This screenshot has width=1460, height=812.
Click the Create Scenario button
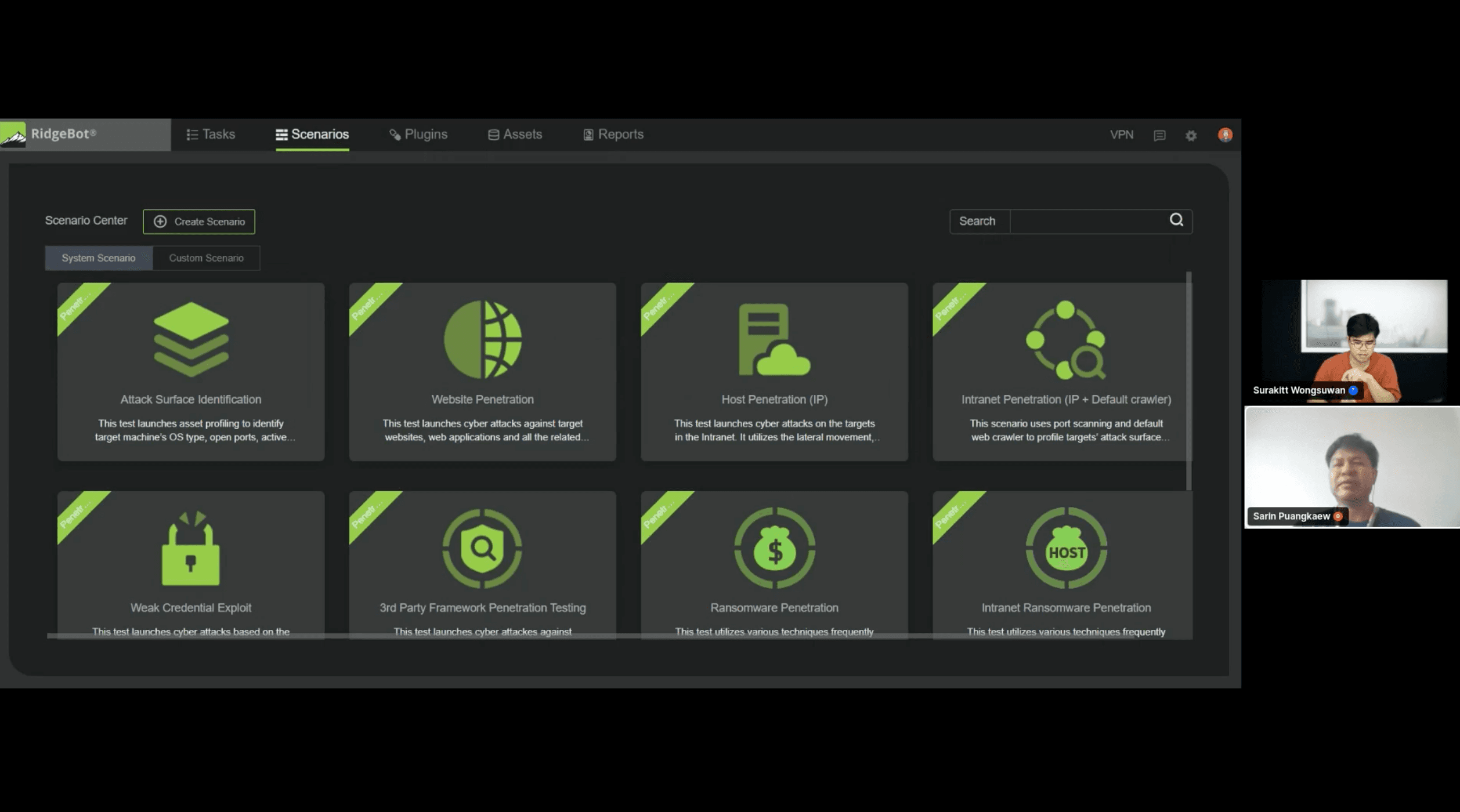[x=199, y=222]
